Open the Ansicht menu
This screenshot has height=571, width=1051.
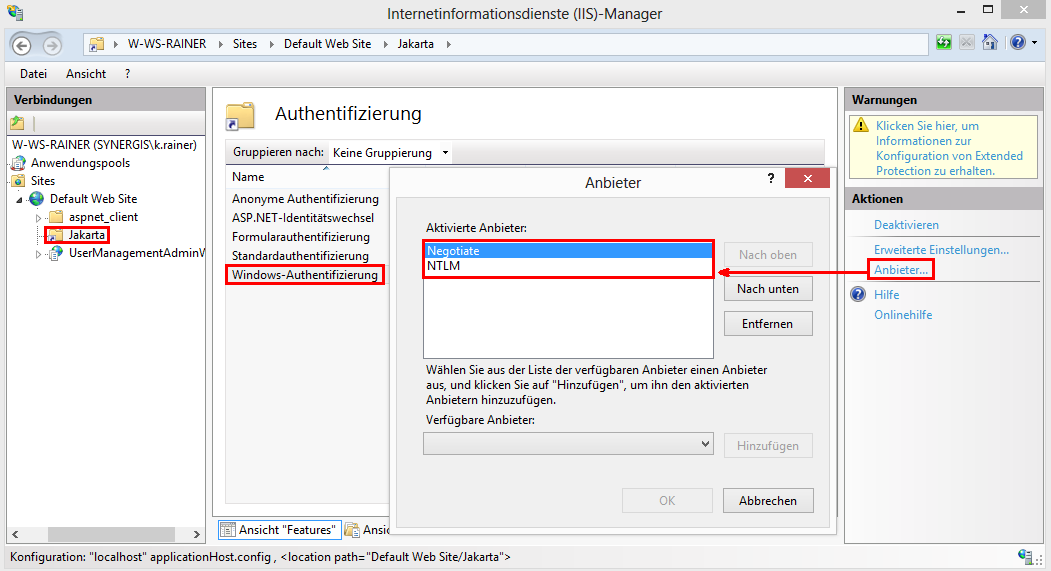(86, 74)
